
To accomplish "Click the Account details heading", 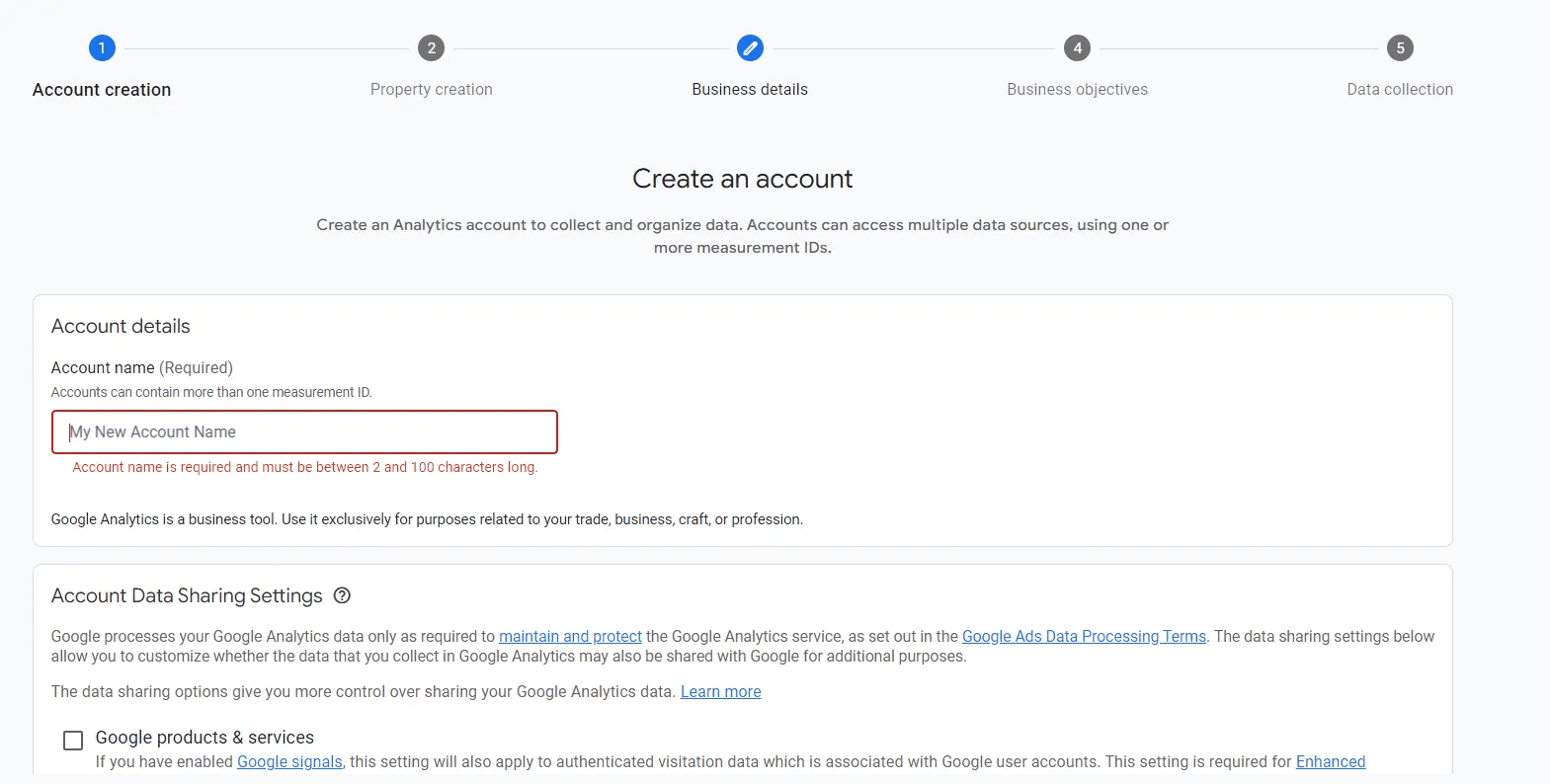I will point(121,327).
